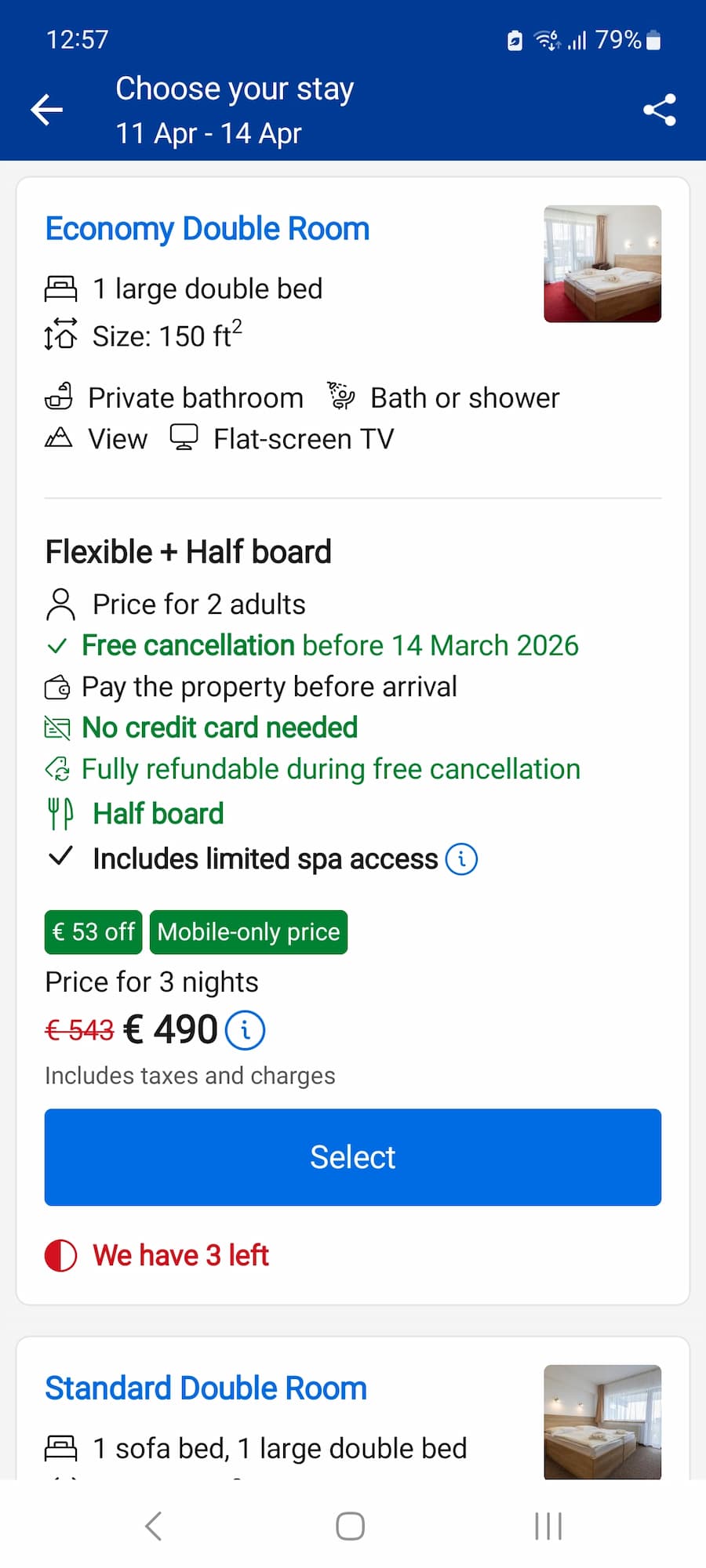The width and height of the screenshot is (706, 1568).
Task: Tap the bath or shower icon
Action: pos(341,397)
